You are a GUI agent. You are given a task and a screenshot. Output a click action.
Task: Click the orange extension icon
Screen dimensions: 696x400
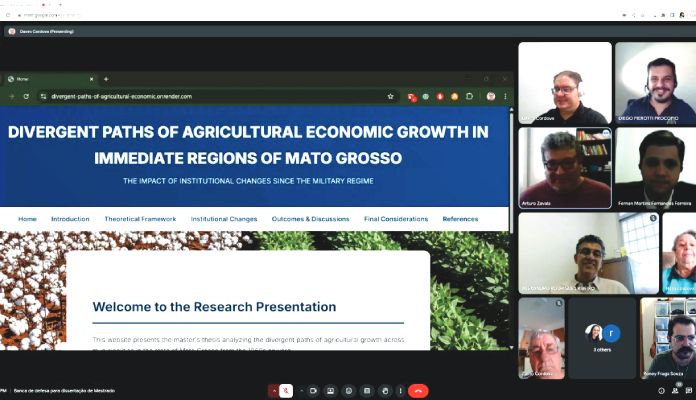point(455,96)
